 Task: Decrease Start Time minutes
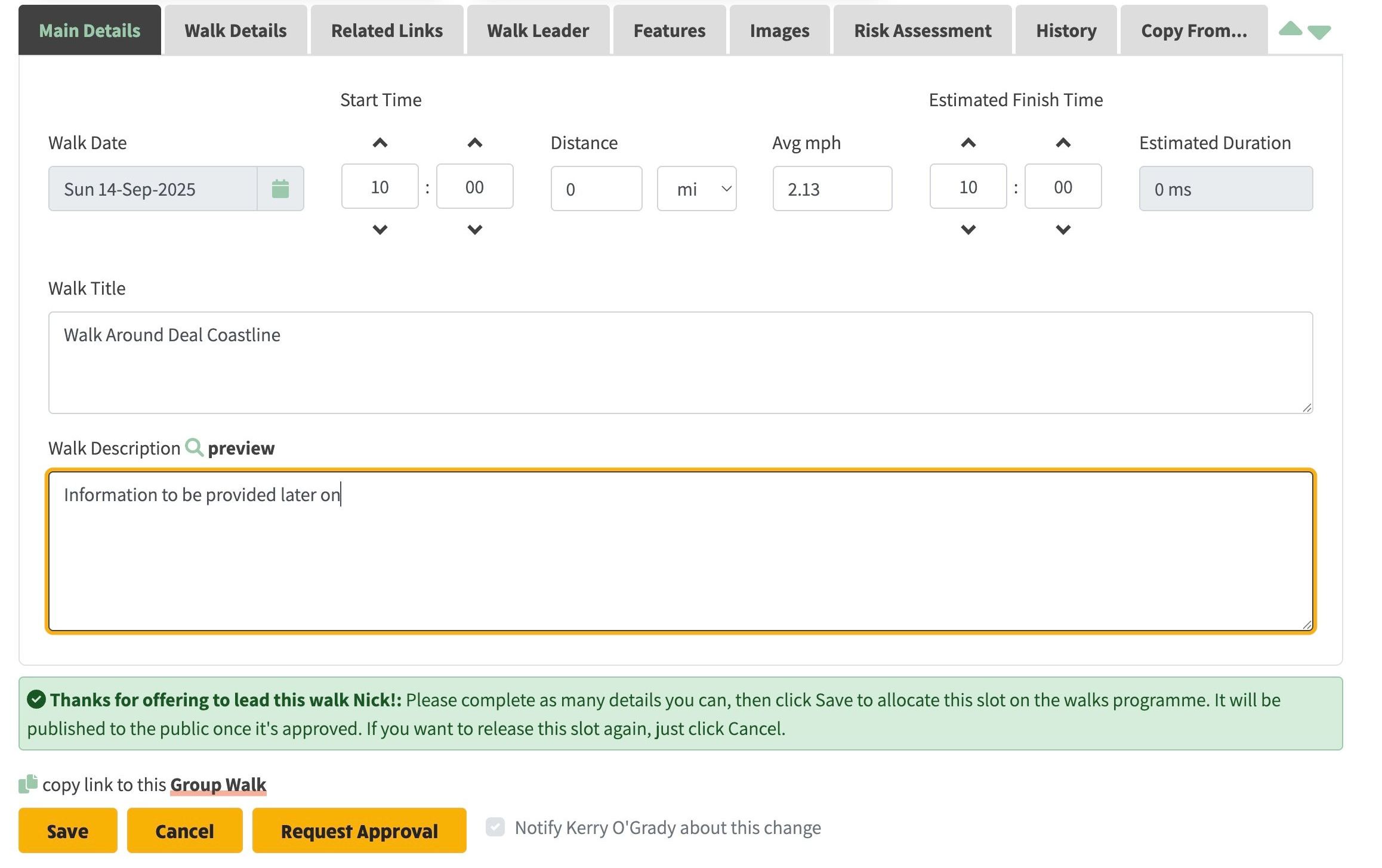(475, 229)
